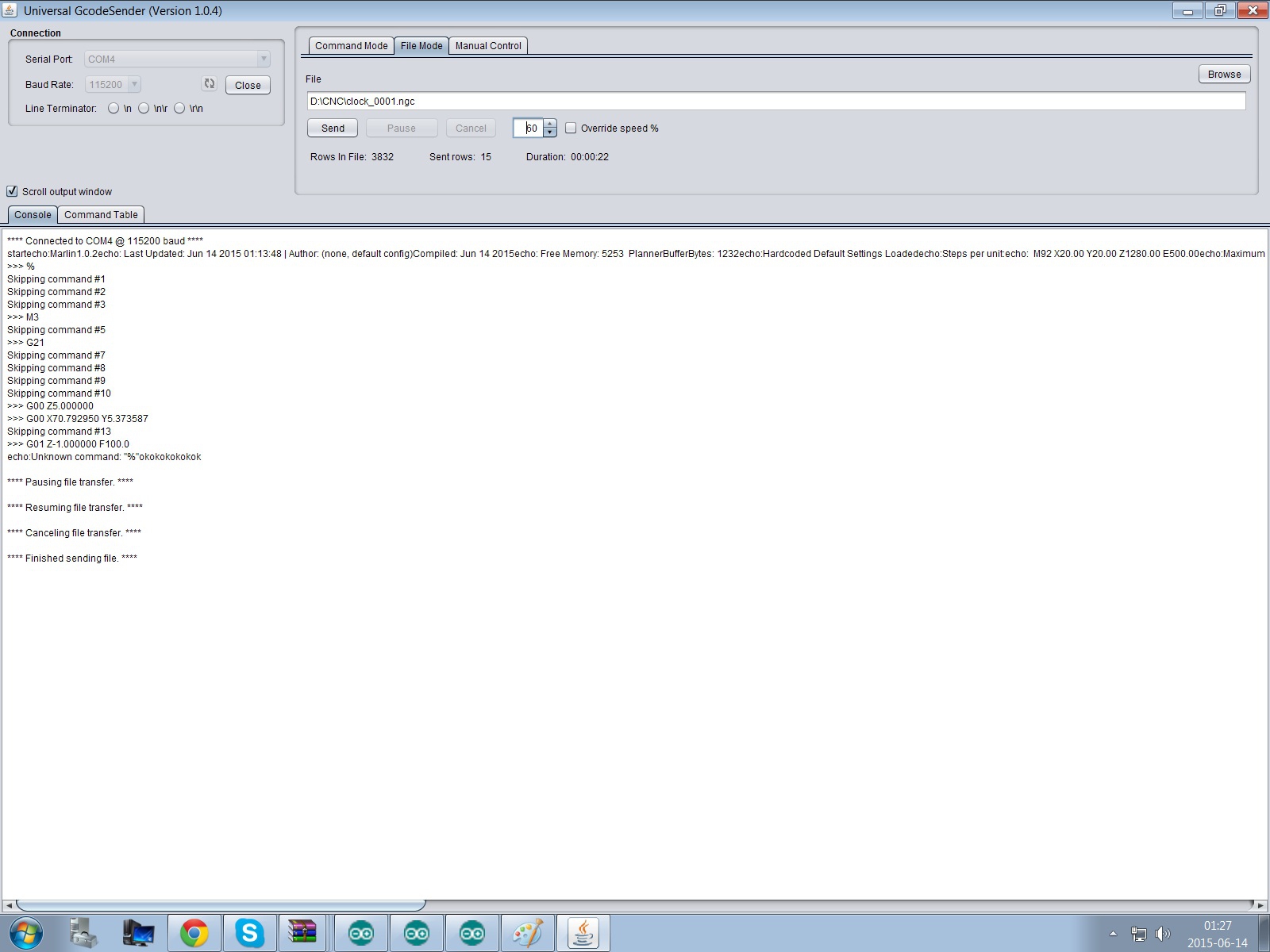
Task: Select \n line terminator radio button
Action: [114, 108]
